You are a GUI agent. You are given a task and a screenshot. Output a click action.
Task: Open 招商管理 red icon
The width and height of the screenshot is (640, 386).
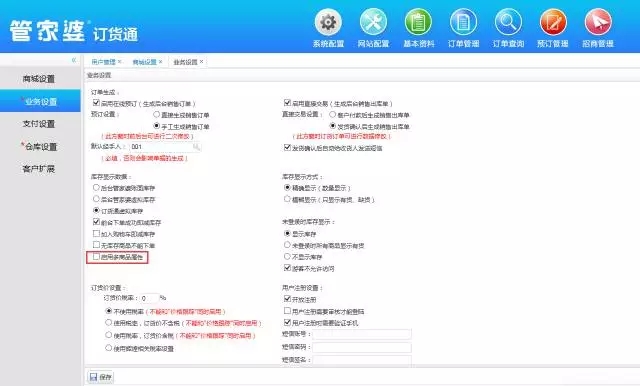click(x=598, y=22)
